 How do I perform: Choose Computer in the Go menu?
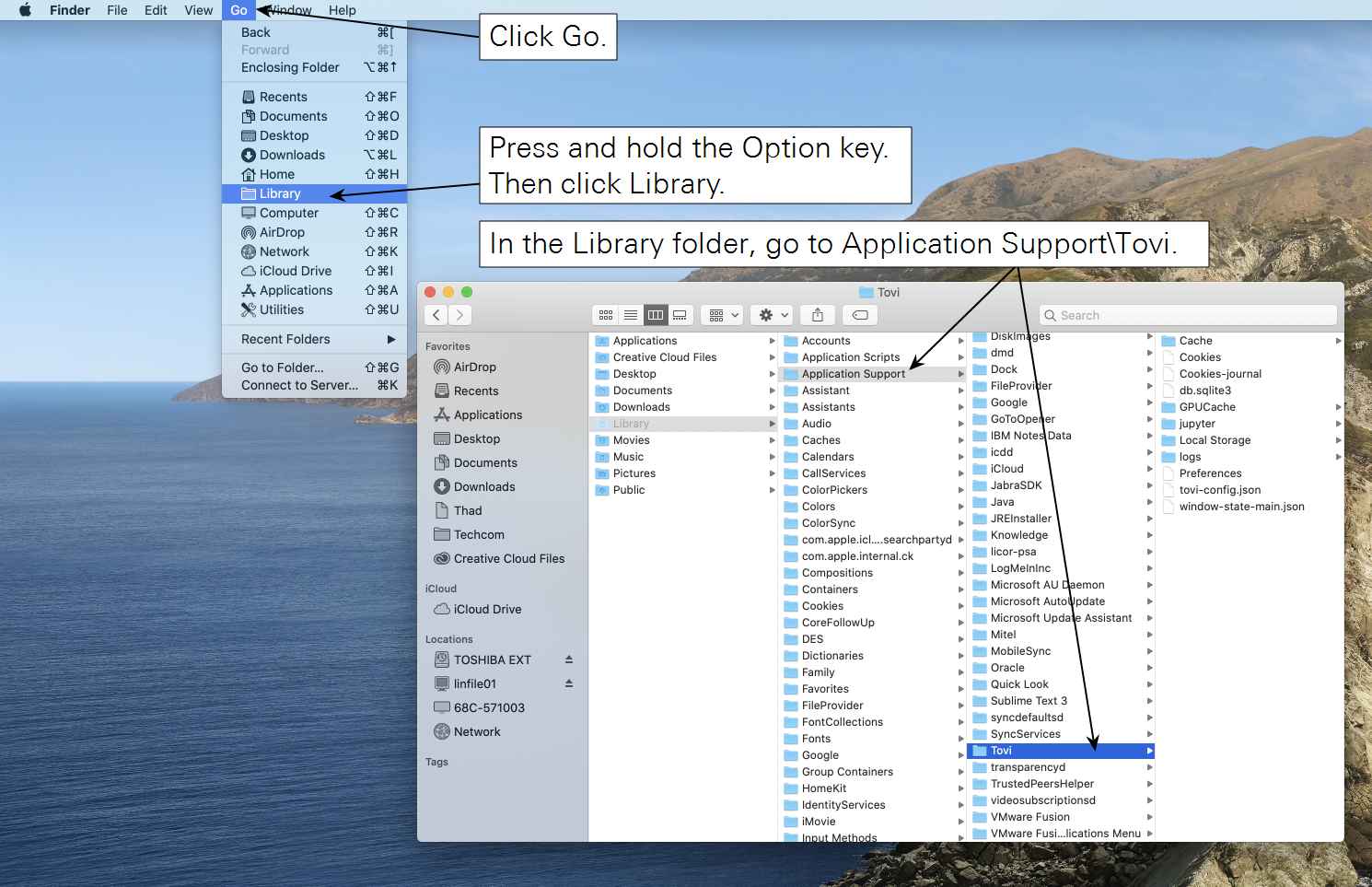(314, 213)
